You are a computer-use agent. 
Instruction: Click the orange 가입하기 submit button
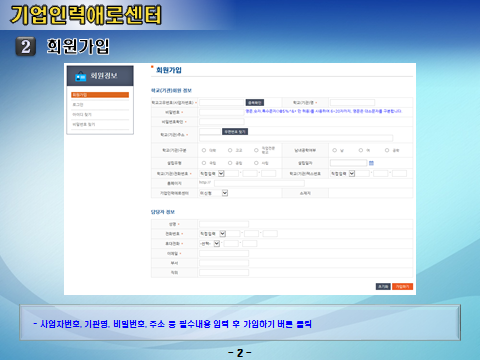pyautogui.click(x=402, y=287)
